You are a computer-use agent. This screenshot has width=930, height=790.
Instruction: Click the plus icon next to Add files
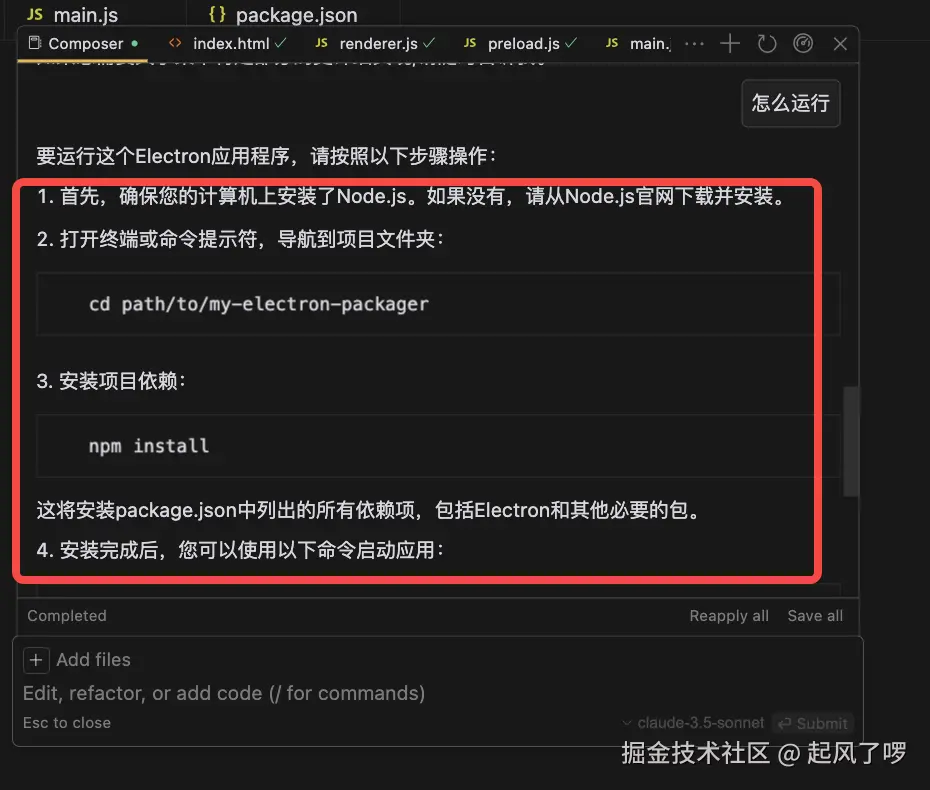tap(36, 660)
